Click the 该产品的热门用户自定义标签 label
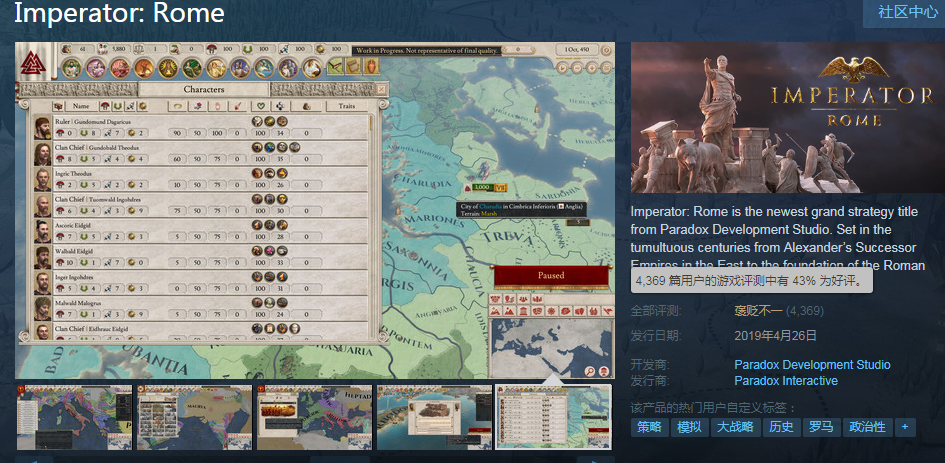 [714, 408]
